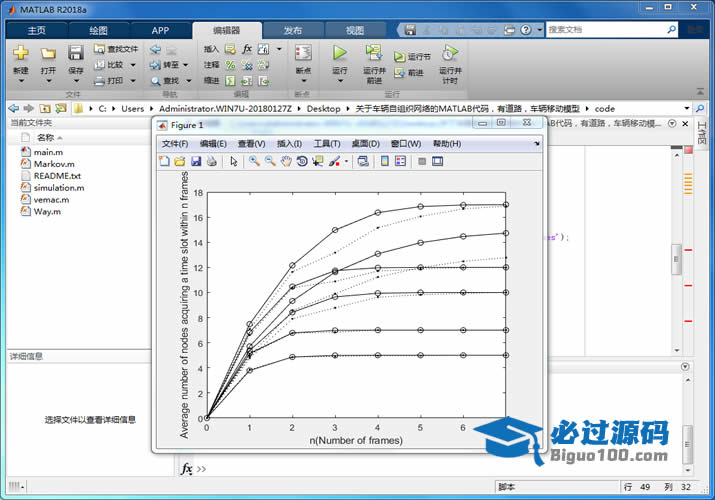
Task: Click the green Run (运行) icon
Action: point(340,53)
